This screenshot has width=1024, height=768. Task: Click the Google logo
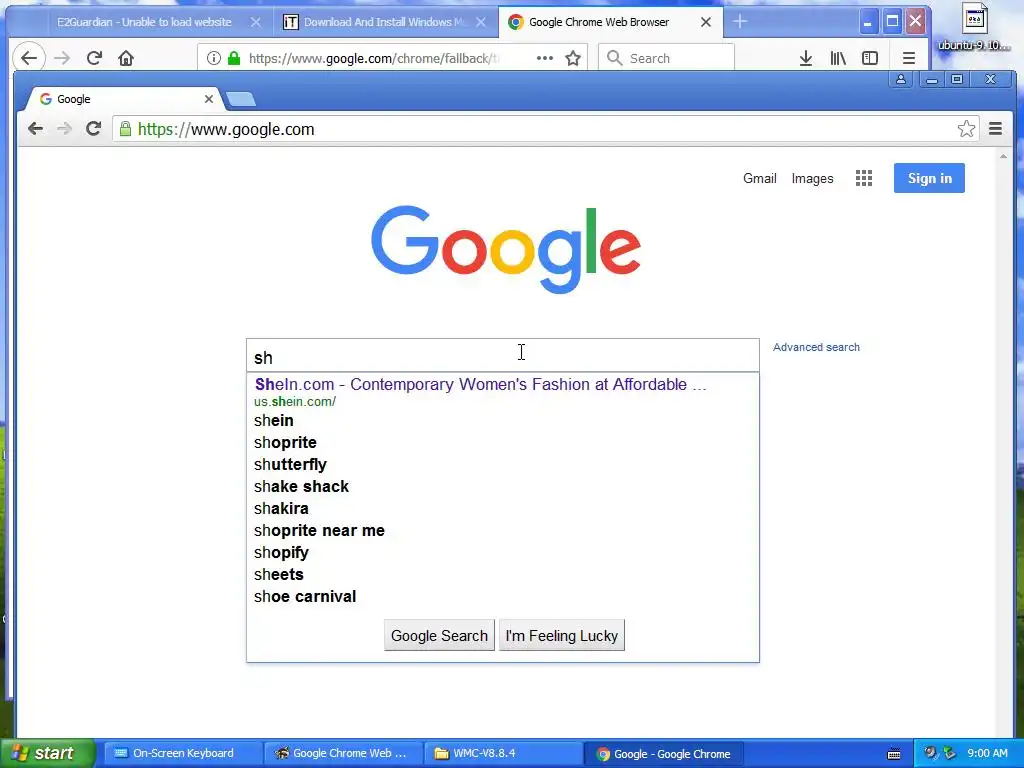click(505, 249)
